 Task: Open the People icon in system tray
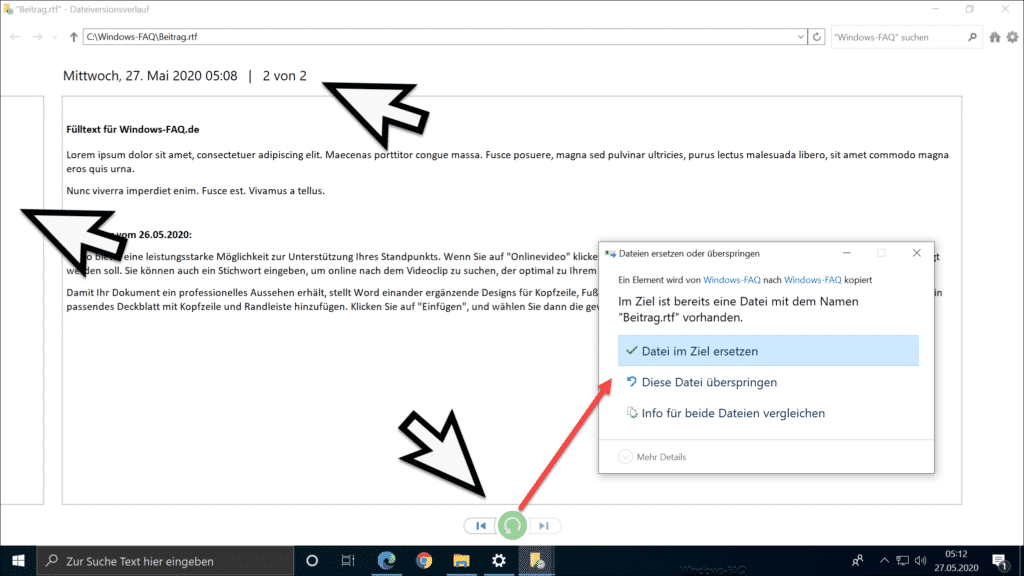click(857, 560)
